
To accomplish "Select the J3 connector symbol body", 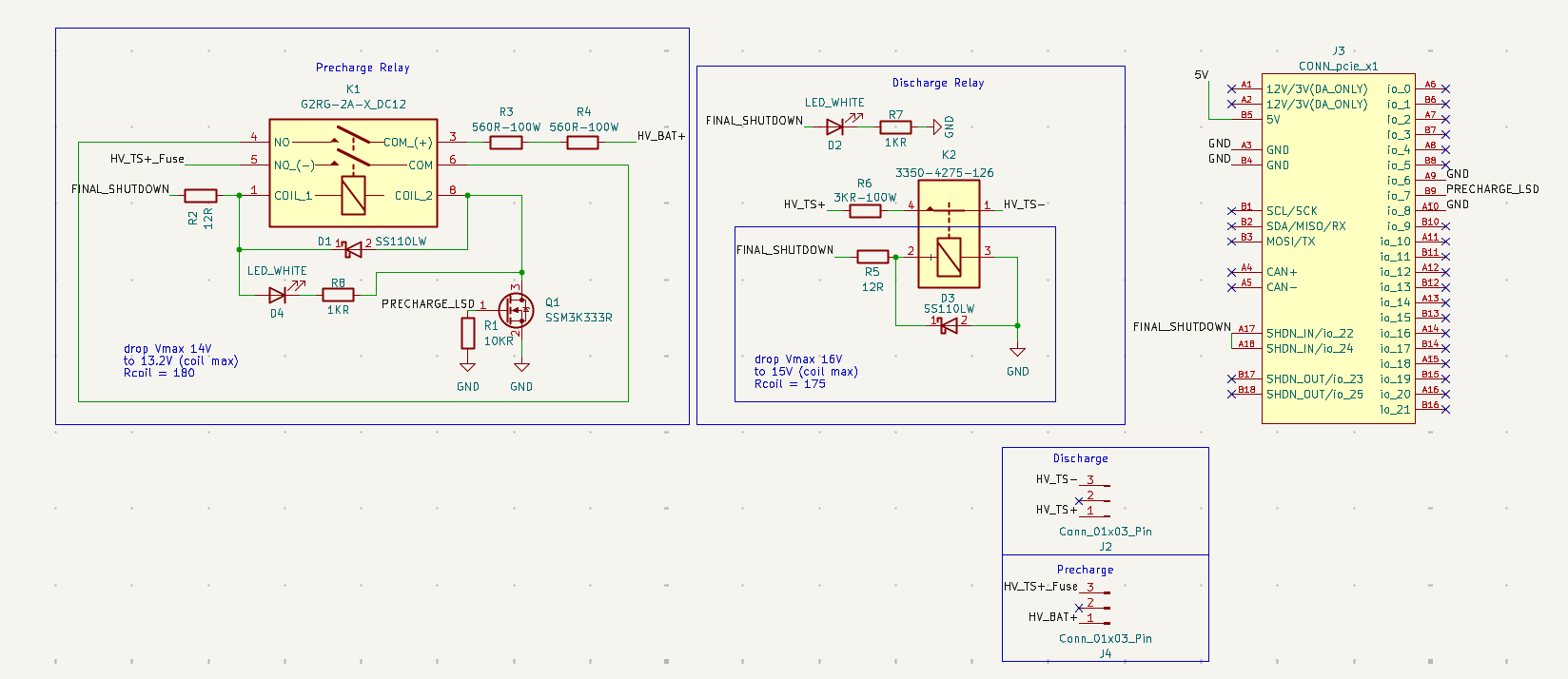I will pyautogui.click(x=1338, y=248).
